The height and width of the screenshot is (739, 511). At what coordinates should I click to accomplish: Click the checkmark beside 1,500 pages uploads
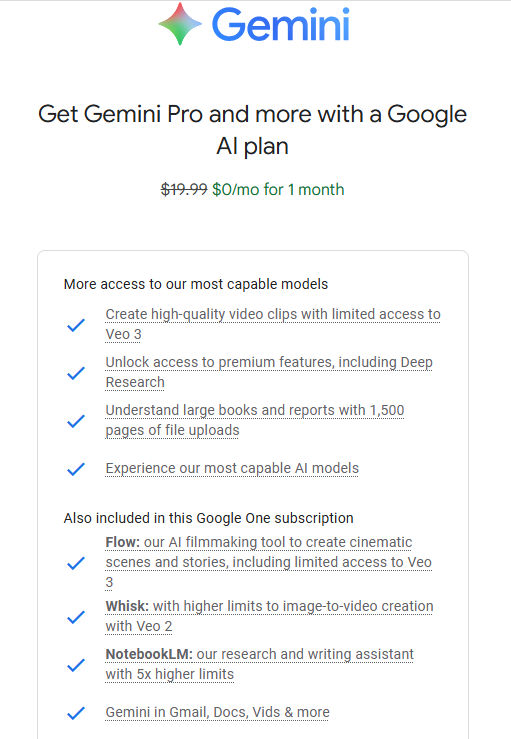click(x=76, y=421)
